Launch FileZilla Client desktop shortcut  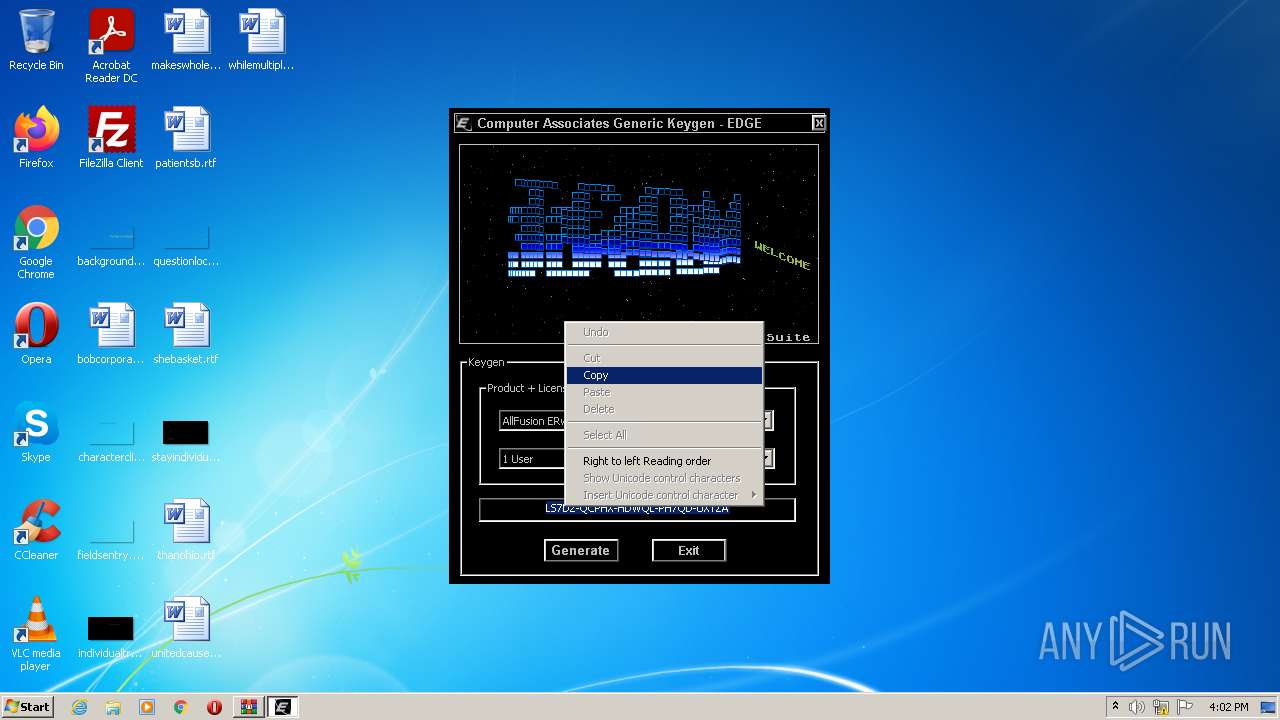pos(111,138)
